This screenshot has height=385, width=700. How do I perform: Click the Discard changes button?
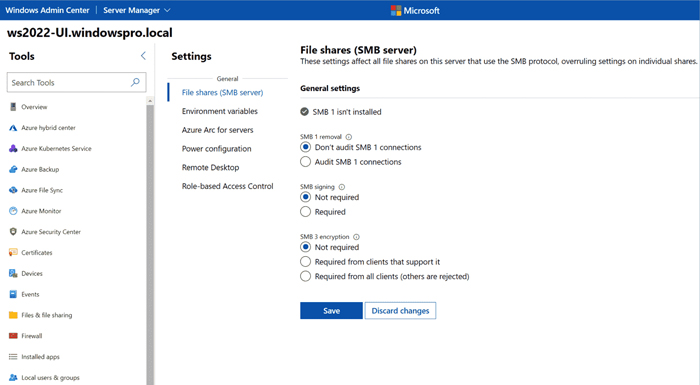tap(400, 311)
